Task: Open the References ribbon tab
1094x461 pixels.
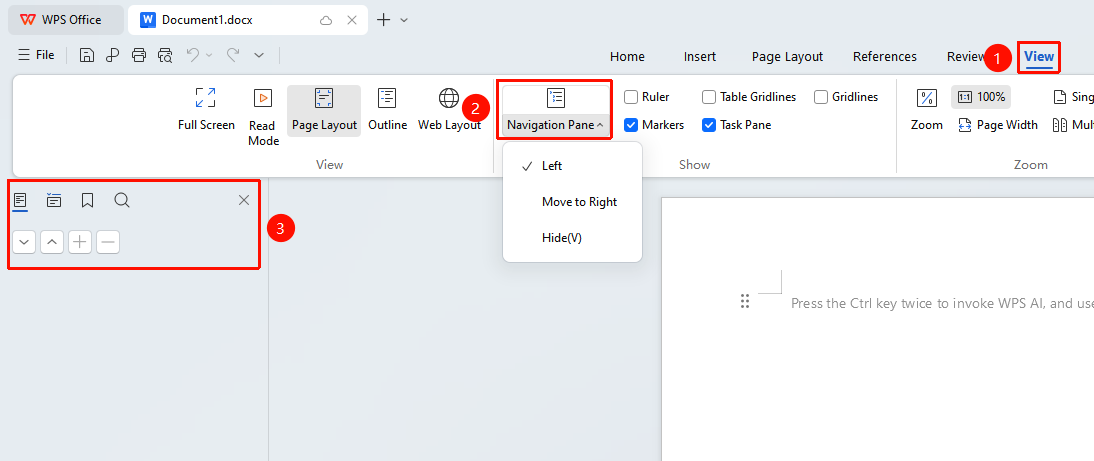Action: (885, 56)
